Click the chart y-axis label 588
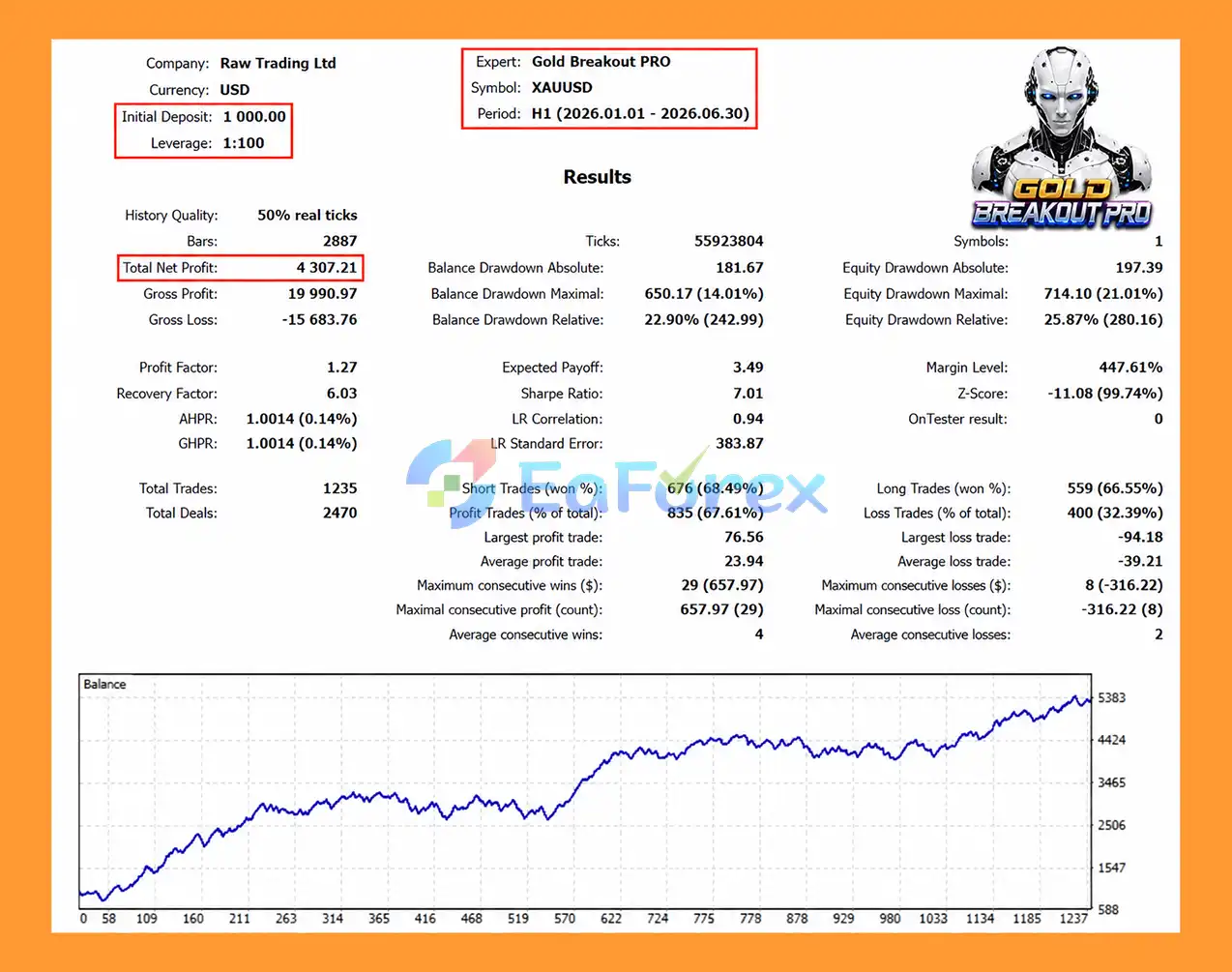1232x972 pixels. pos(1109,909)
